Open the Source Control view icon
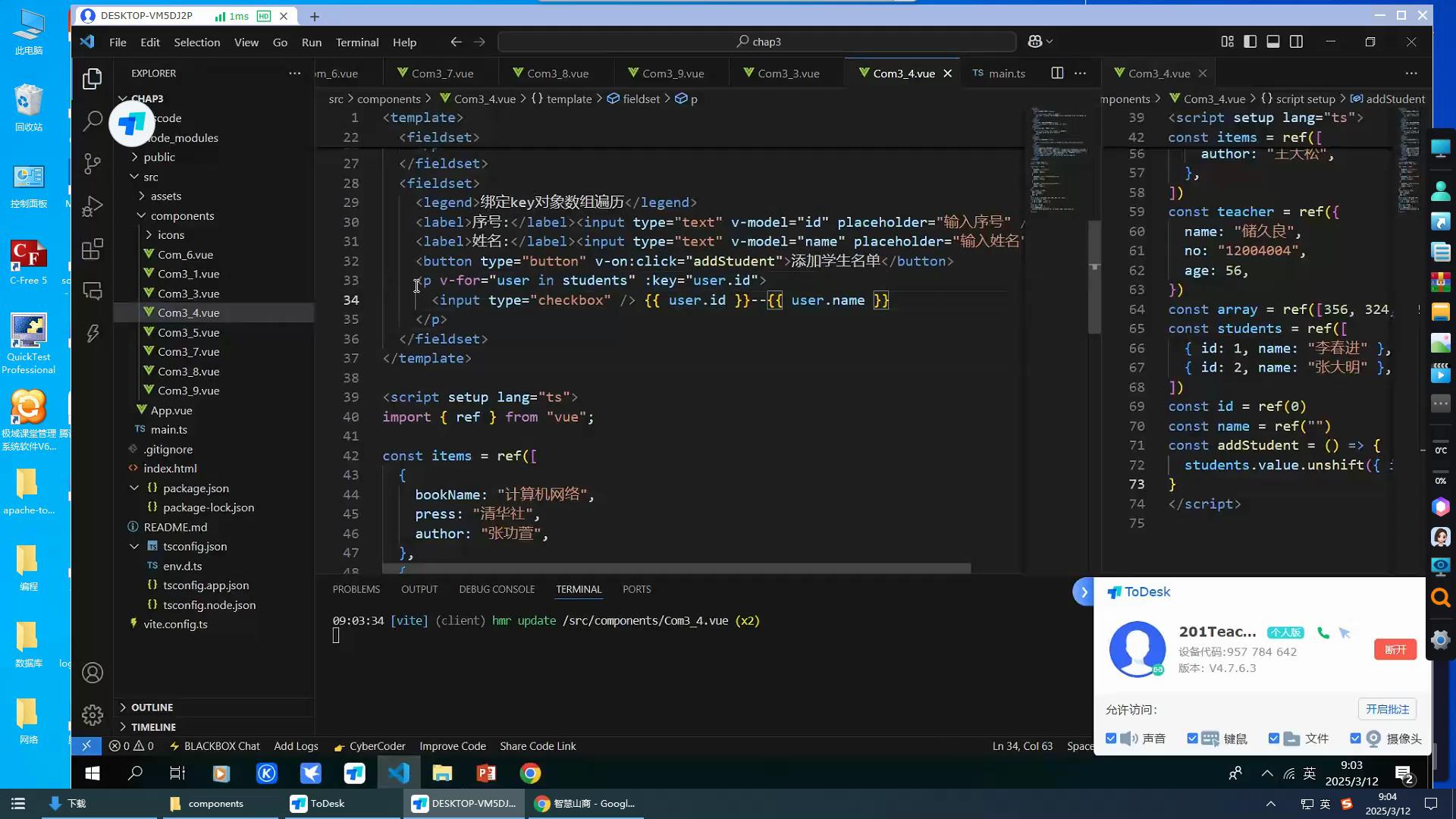Screen dimensions: 1456x819 coord(93,163)
